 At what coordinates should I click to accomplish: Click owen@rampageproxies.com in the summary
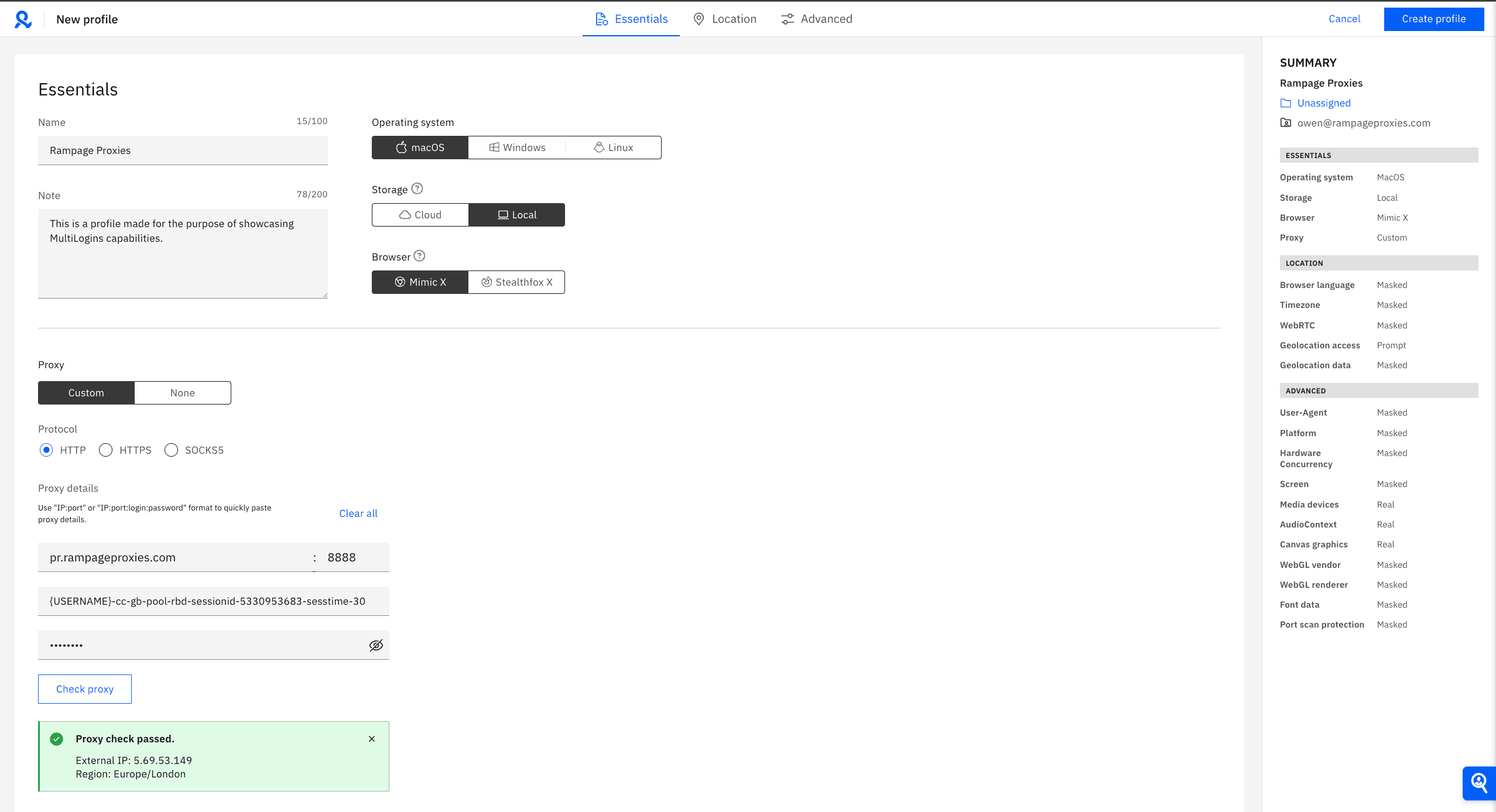pyautogui.click(x=1364, y=123)
